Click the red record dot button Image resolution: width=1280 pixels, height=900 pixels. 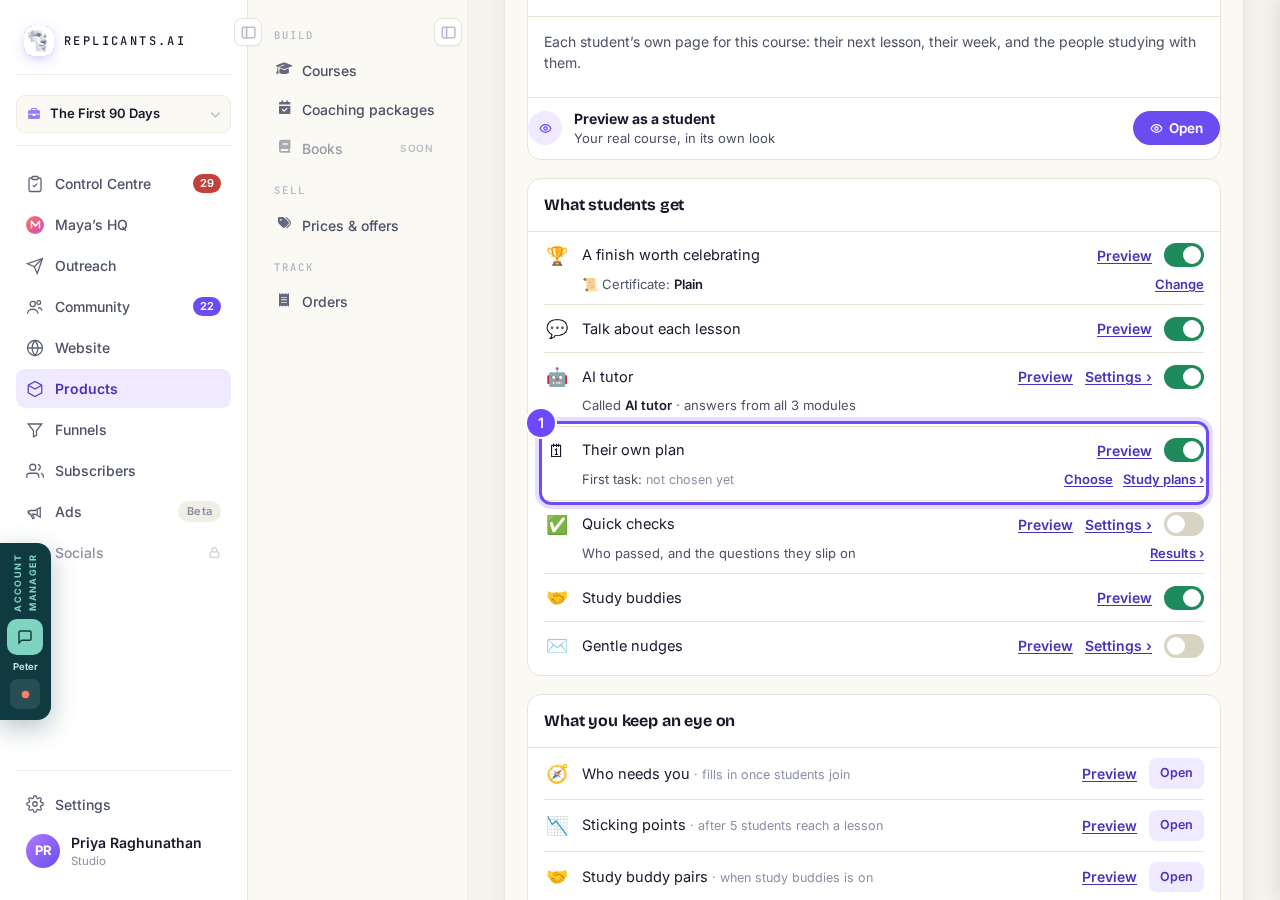tap(25, 694)
